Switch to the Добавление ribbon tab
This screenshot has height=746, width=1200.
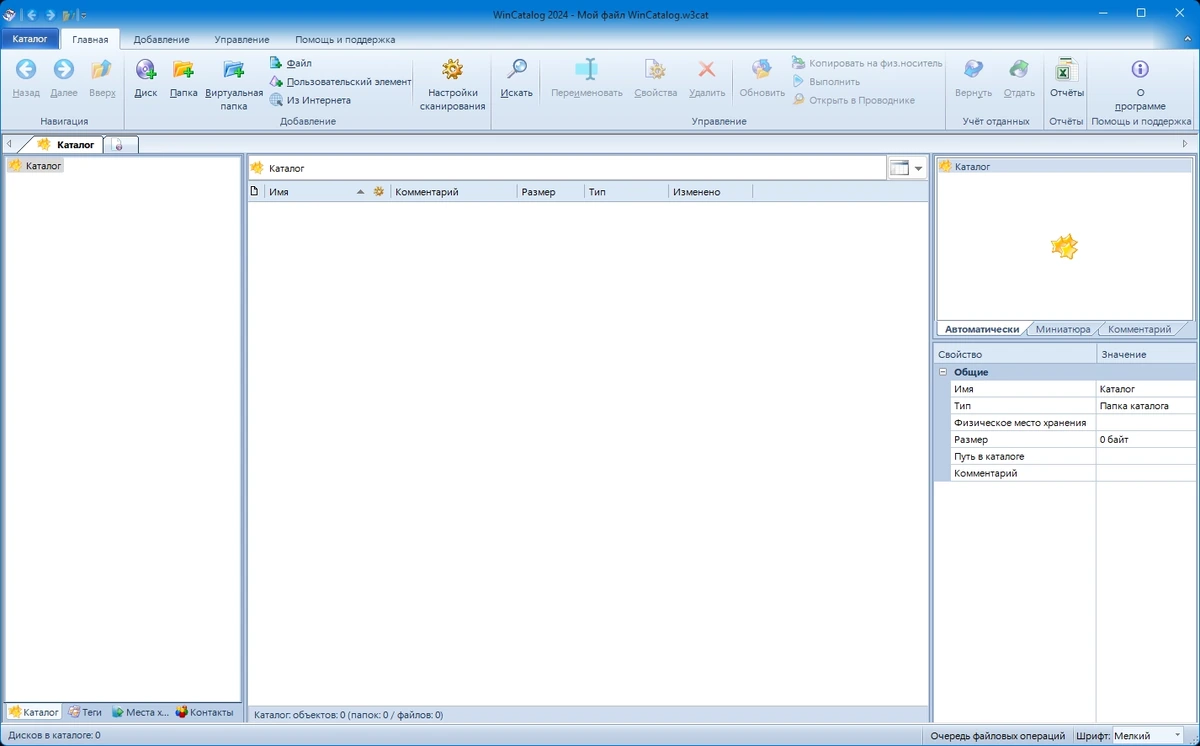[161, 40]
